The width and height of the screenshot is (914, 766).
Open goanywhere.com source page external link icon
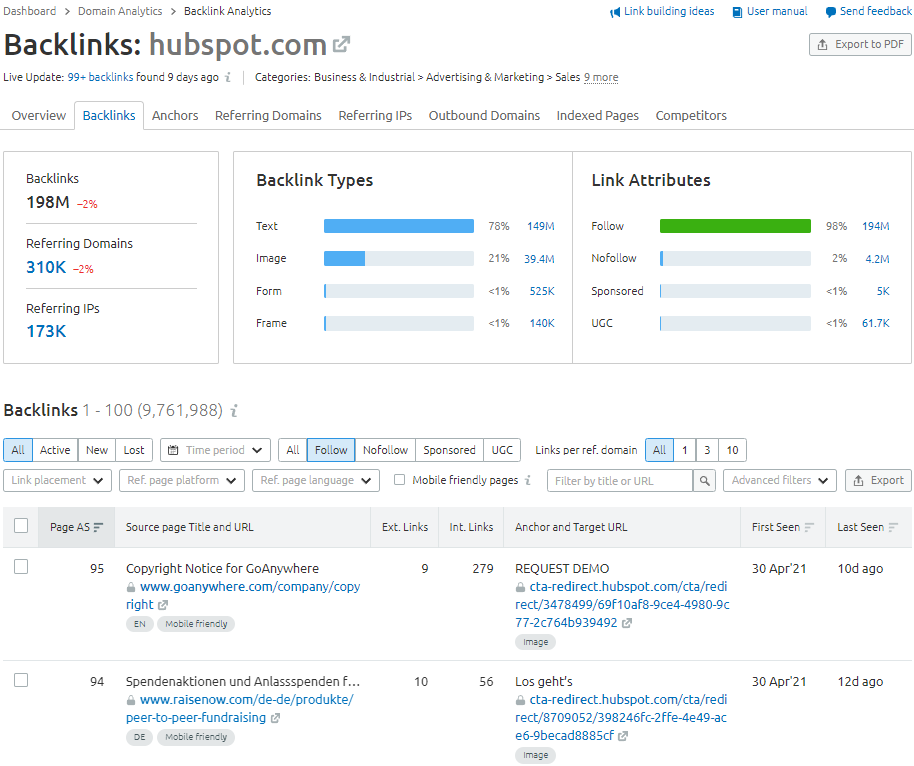coord(163,605)
